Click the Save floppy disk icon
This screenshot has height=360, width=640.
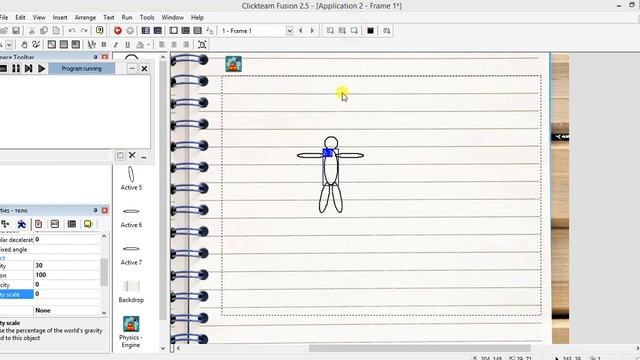[16, 31]
